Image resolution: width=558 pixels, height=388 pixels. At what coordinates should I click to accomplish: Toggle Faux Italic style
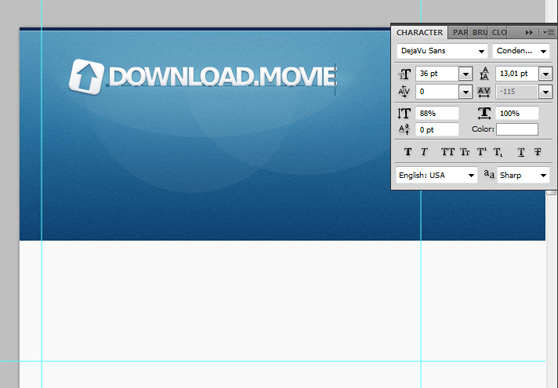coord(424,152)
